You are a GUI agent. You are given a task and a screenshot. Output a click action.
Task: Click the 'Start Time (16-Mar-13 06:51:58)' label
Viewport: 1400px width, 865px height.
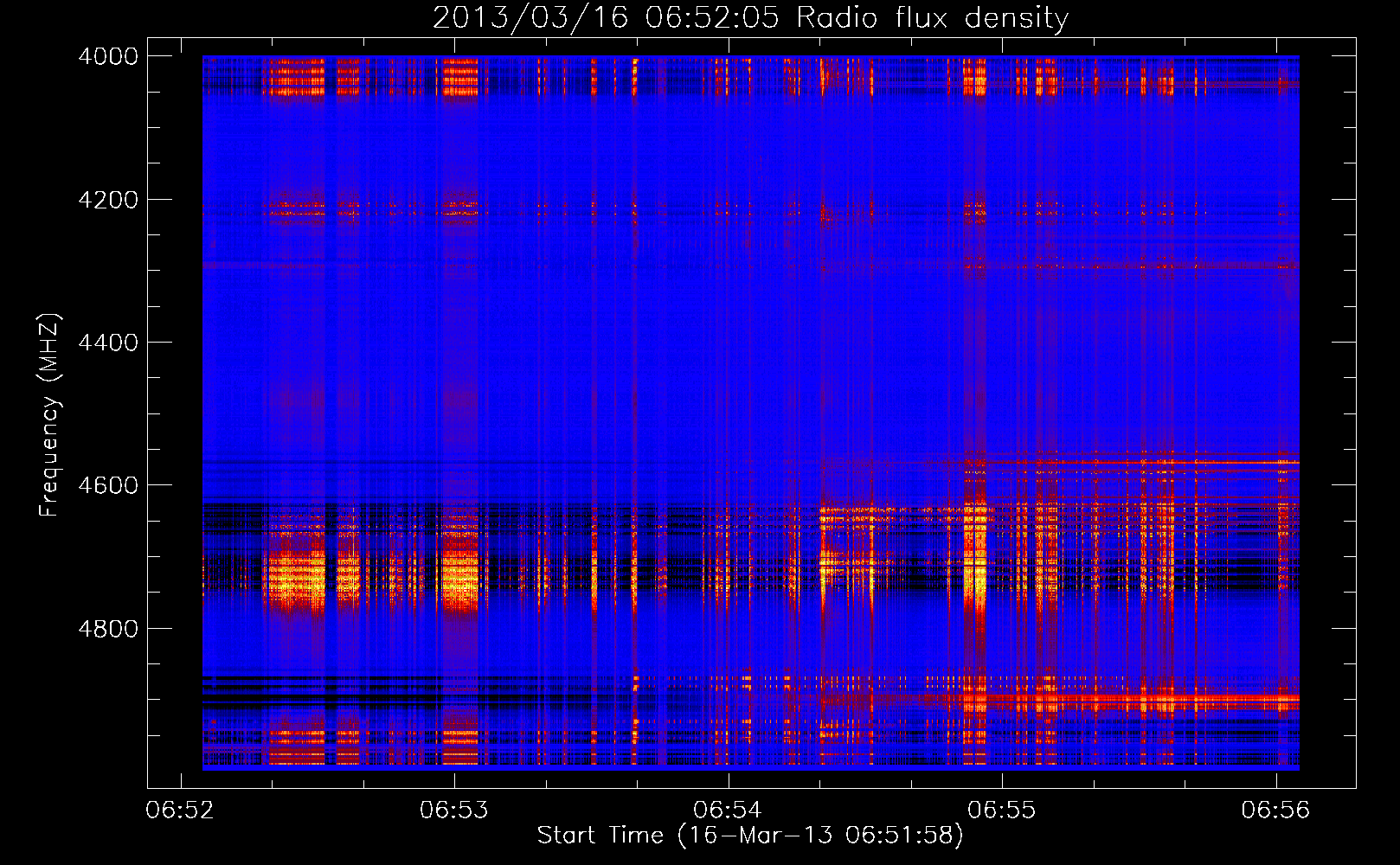point(750,836)
